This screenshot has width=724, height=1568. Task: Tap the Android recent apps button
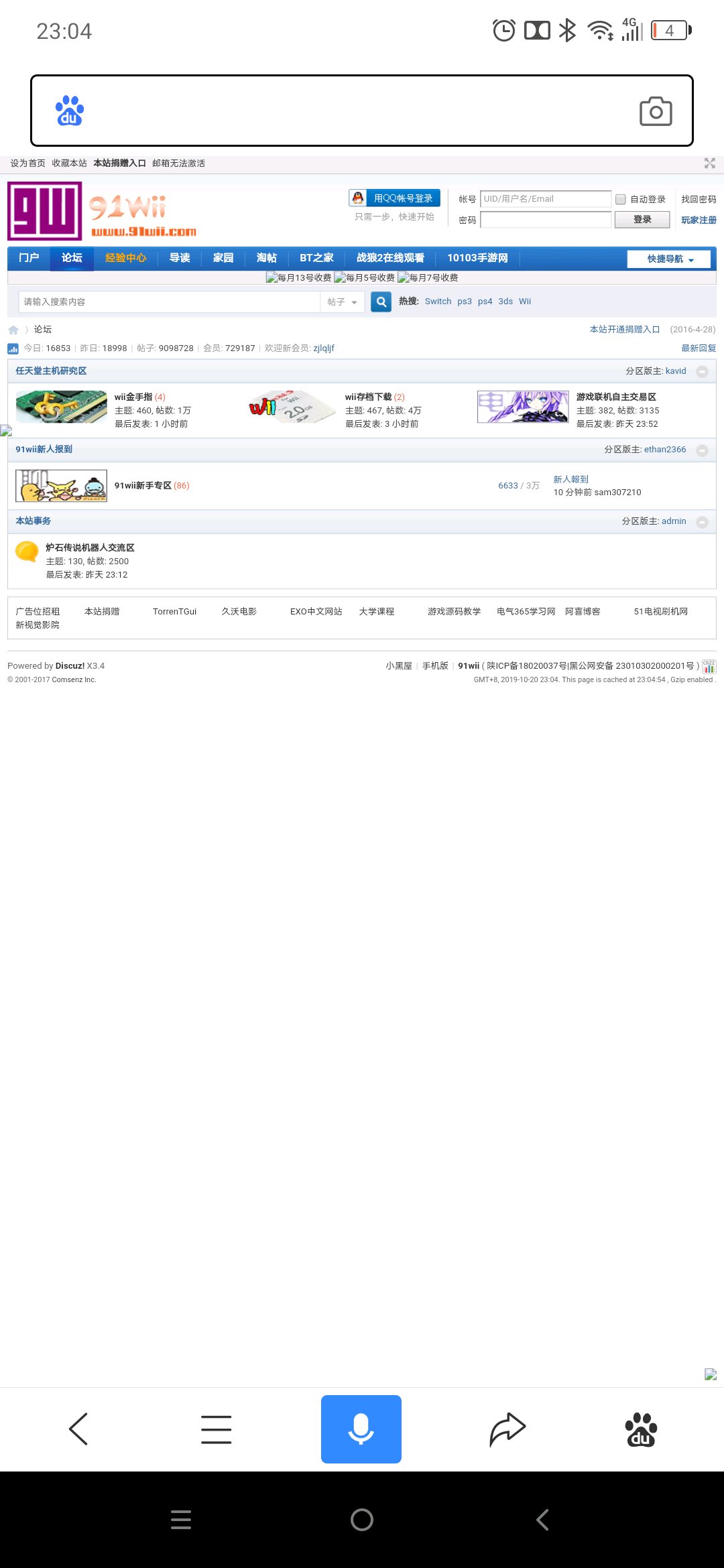(x=181, y=1520)
